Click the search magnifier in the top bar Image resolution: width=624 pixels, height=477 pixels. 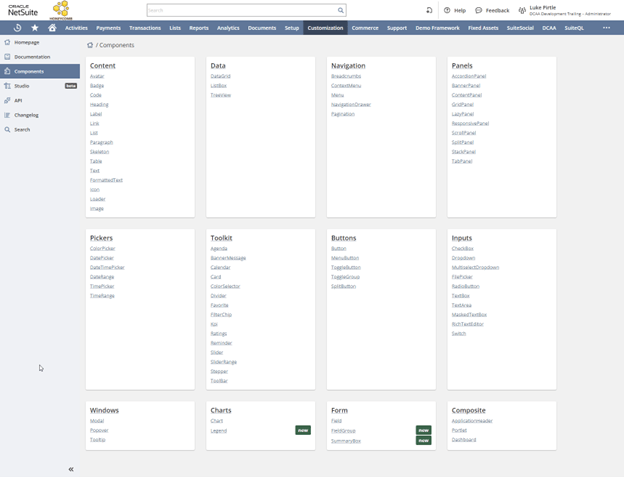pyautogui.click(x=341, y=10)
